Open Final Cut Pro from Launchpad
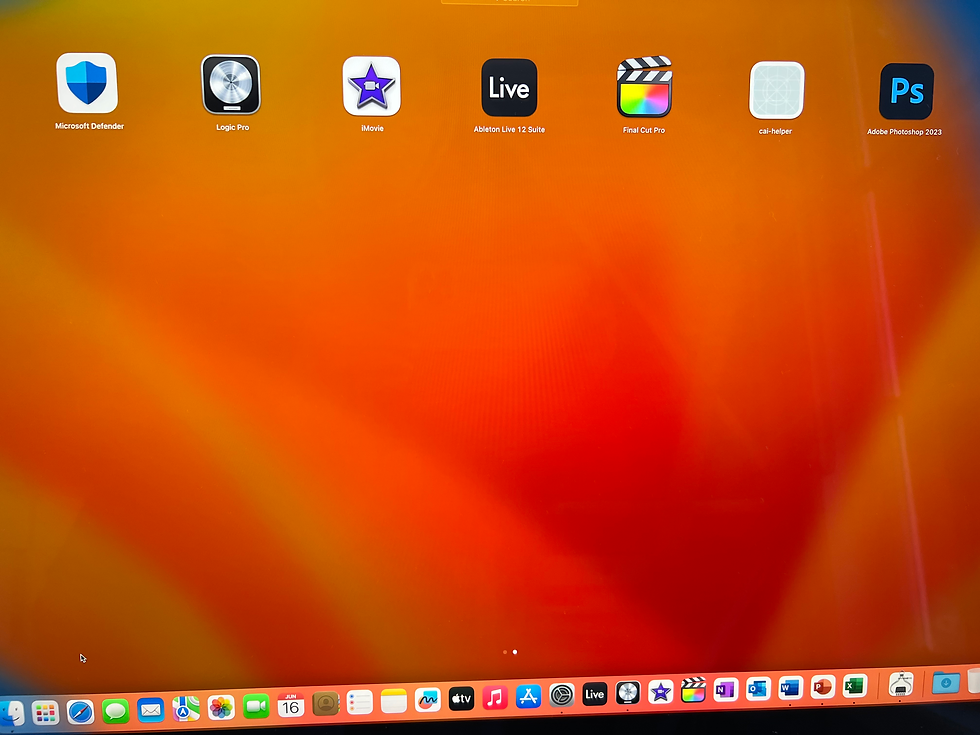Screen dimensions: 980x735 click(644, 87)
